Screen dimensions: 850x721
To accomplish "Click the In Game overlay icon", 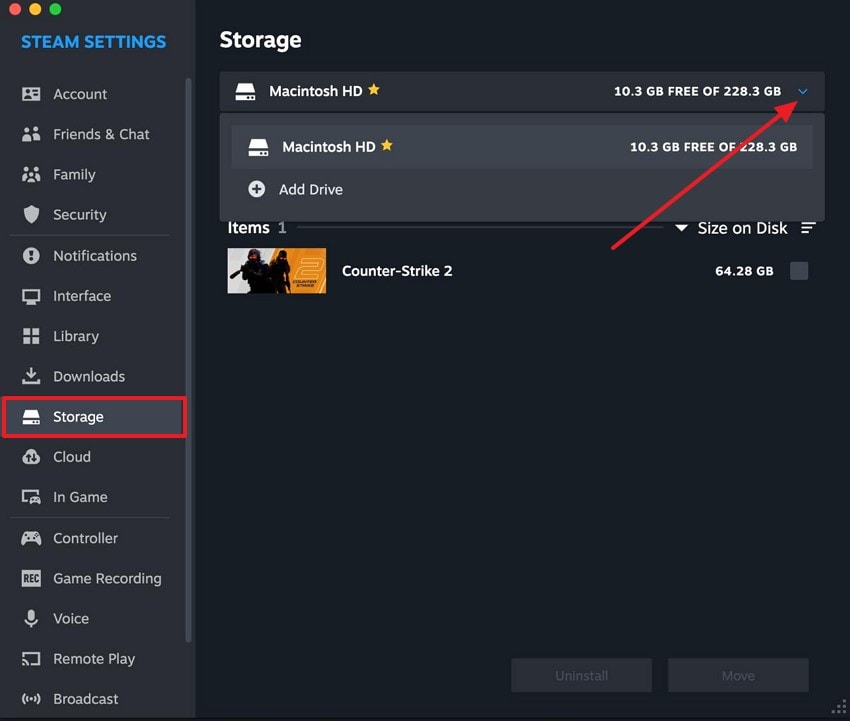I will coord(31,497).
